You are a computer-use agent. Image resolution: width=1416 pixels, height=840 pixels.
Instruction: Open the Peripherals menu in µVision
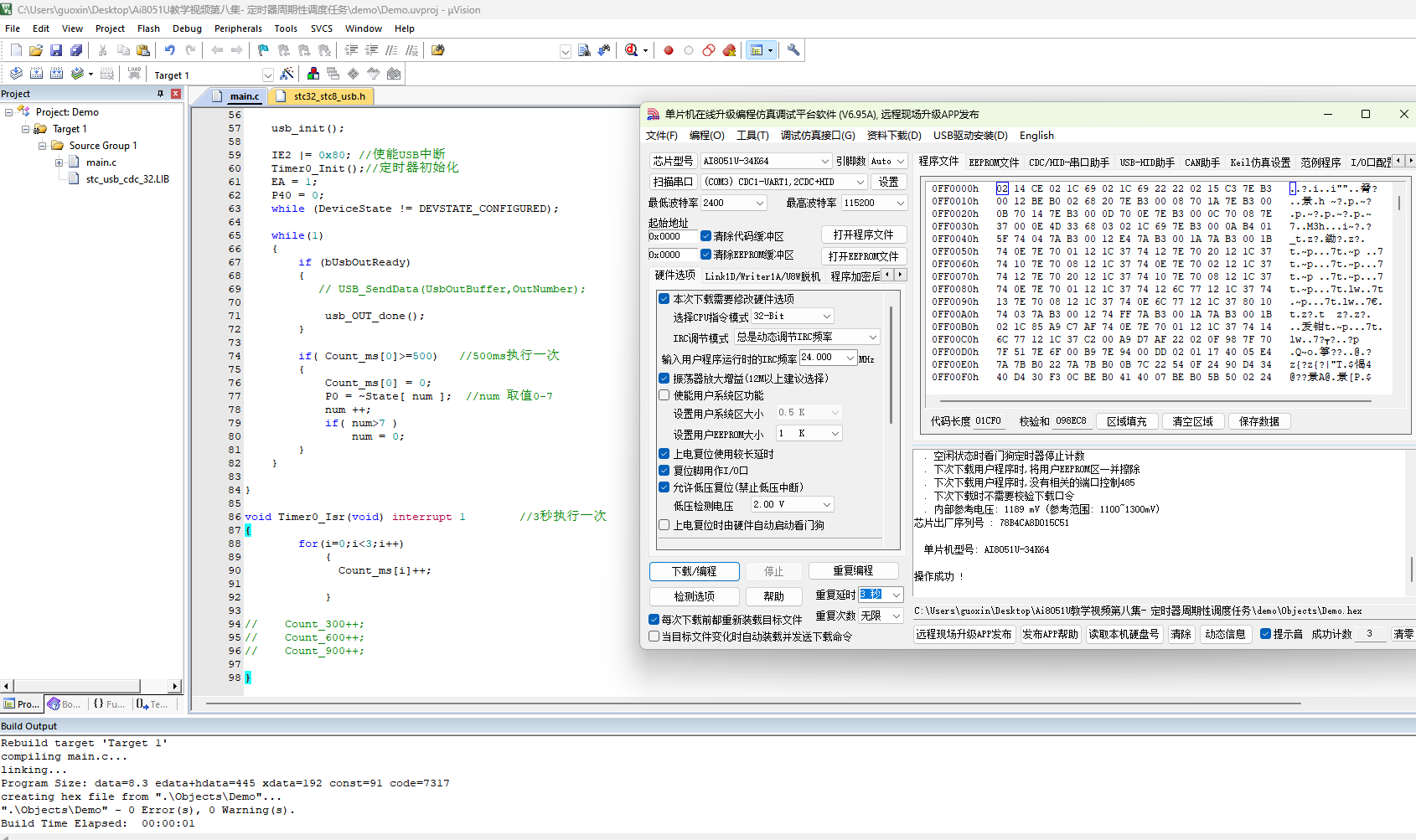pyautogui.click(x=238, y=28)
